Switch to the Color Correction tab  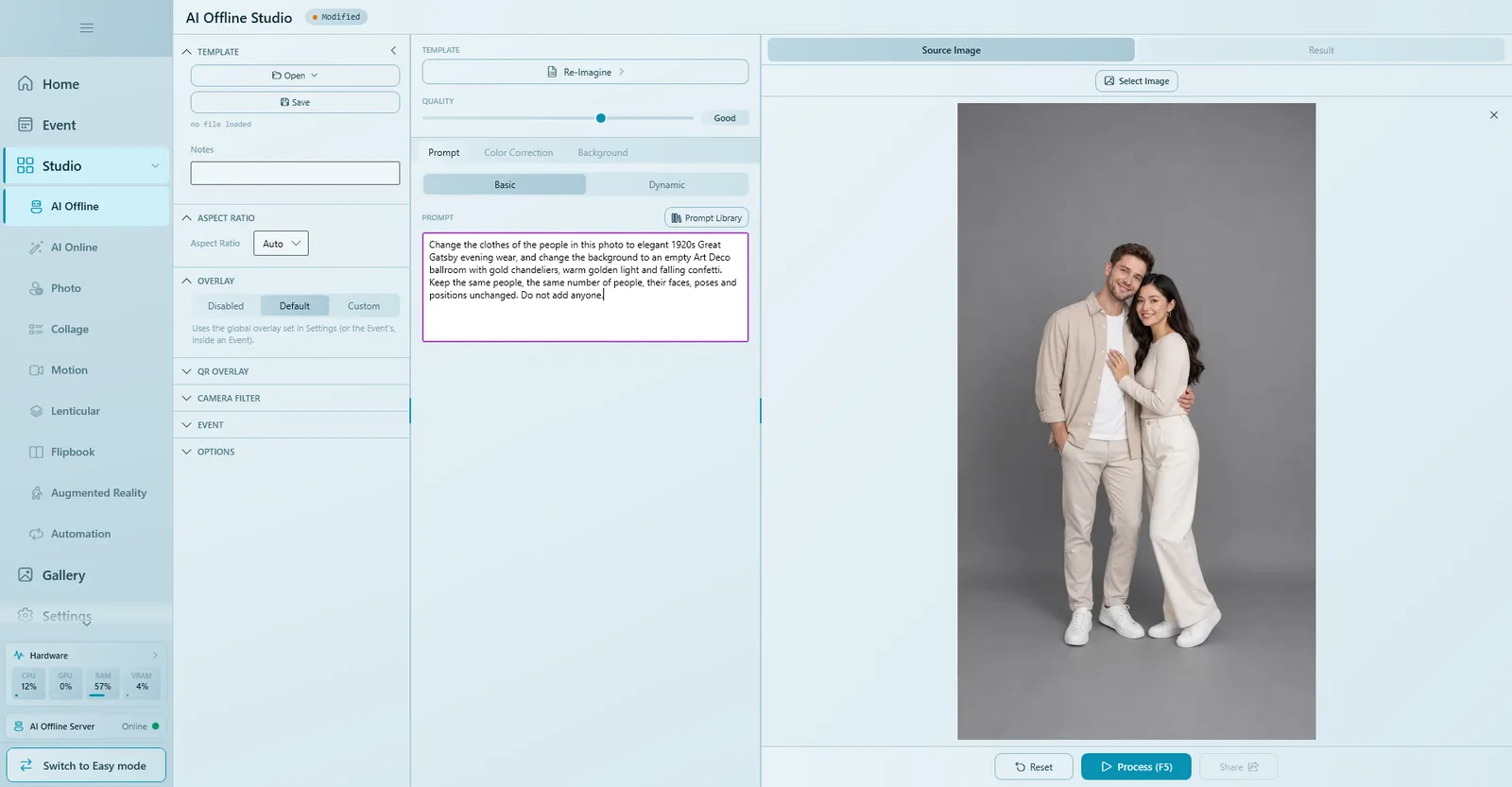point(519,153)
